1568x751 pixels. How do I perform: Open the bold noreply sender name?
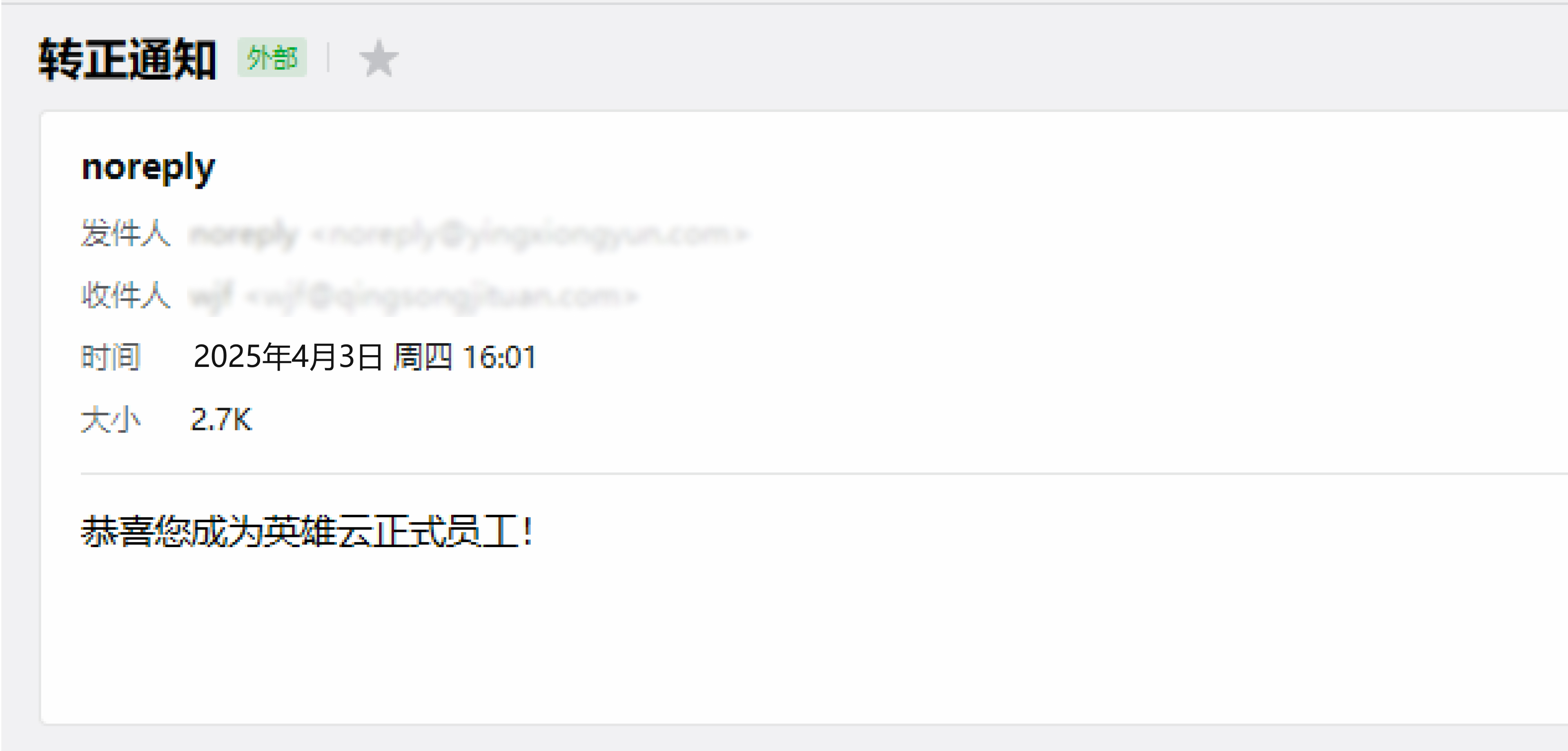pyautogui.click(x=148, y=168)
